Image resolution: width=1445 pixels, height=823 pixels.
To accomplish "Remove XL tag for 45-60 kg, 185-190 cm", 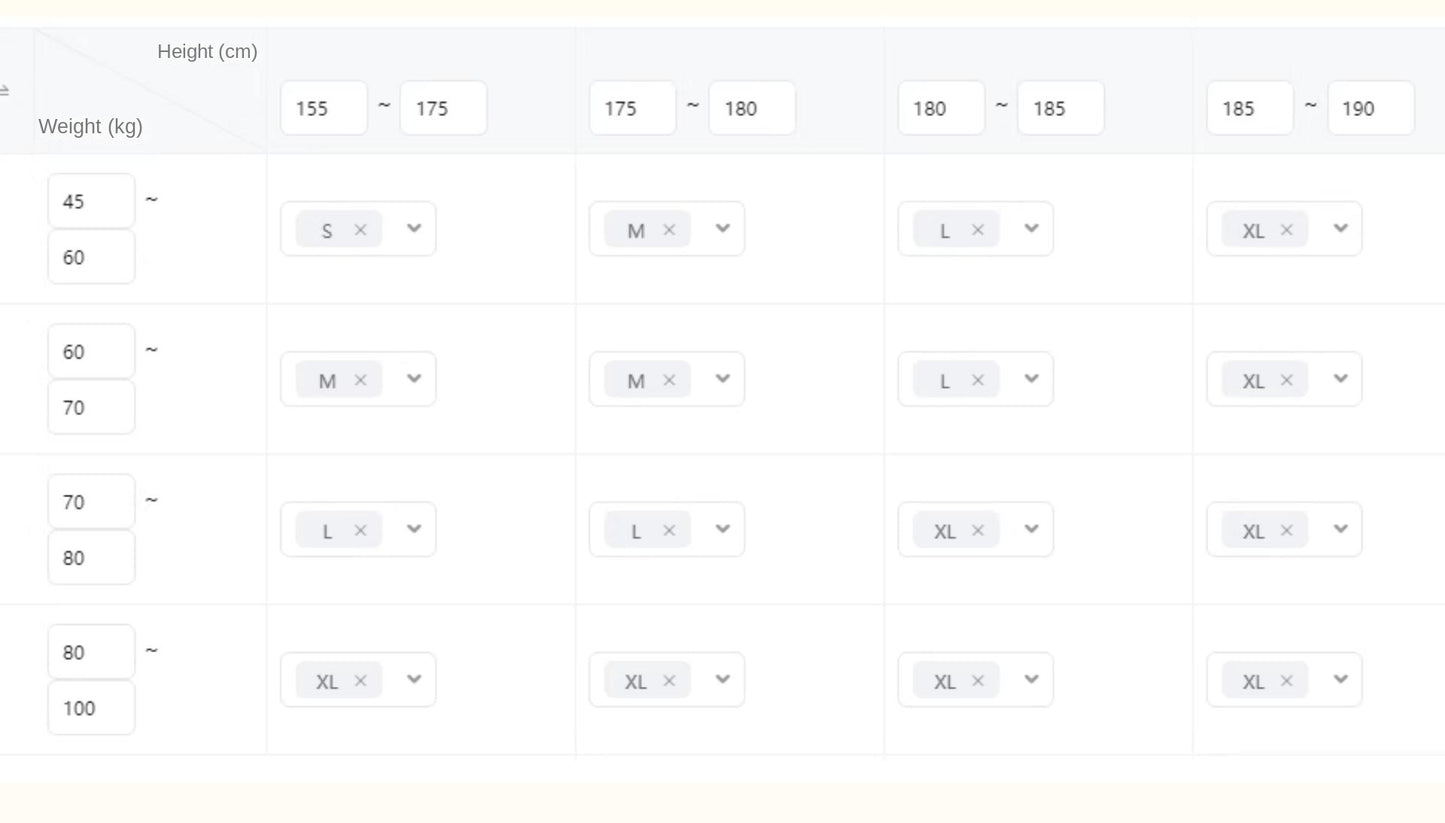I will click(x=1287, y=230).
